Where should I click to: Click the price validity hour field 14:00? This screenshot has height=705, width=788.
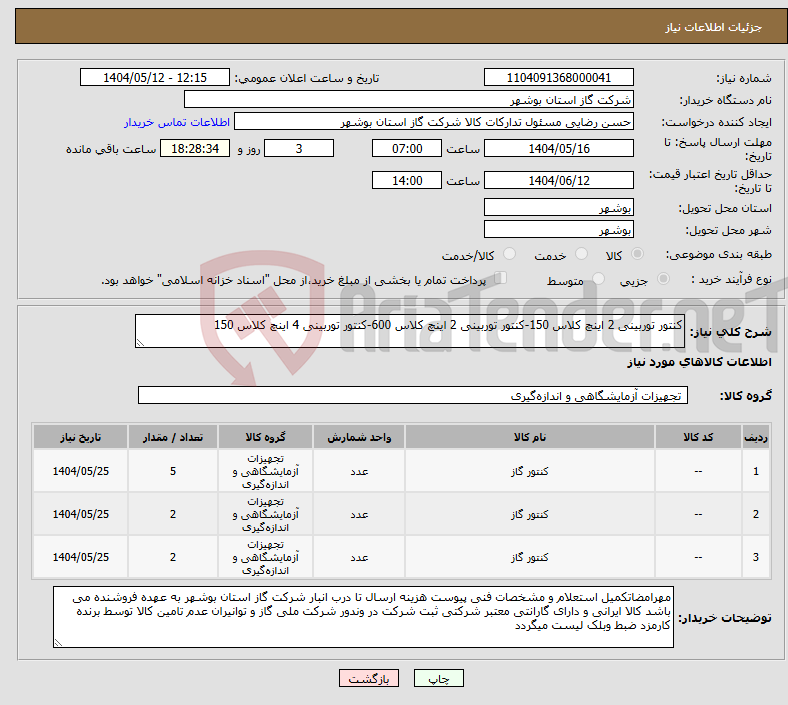coord(407,180)
